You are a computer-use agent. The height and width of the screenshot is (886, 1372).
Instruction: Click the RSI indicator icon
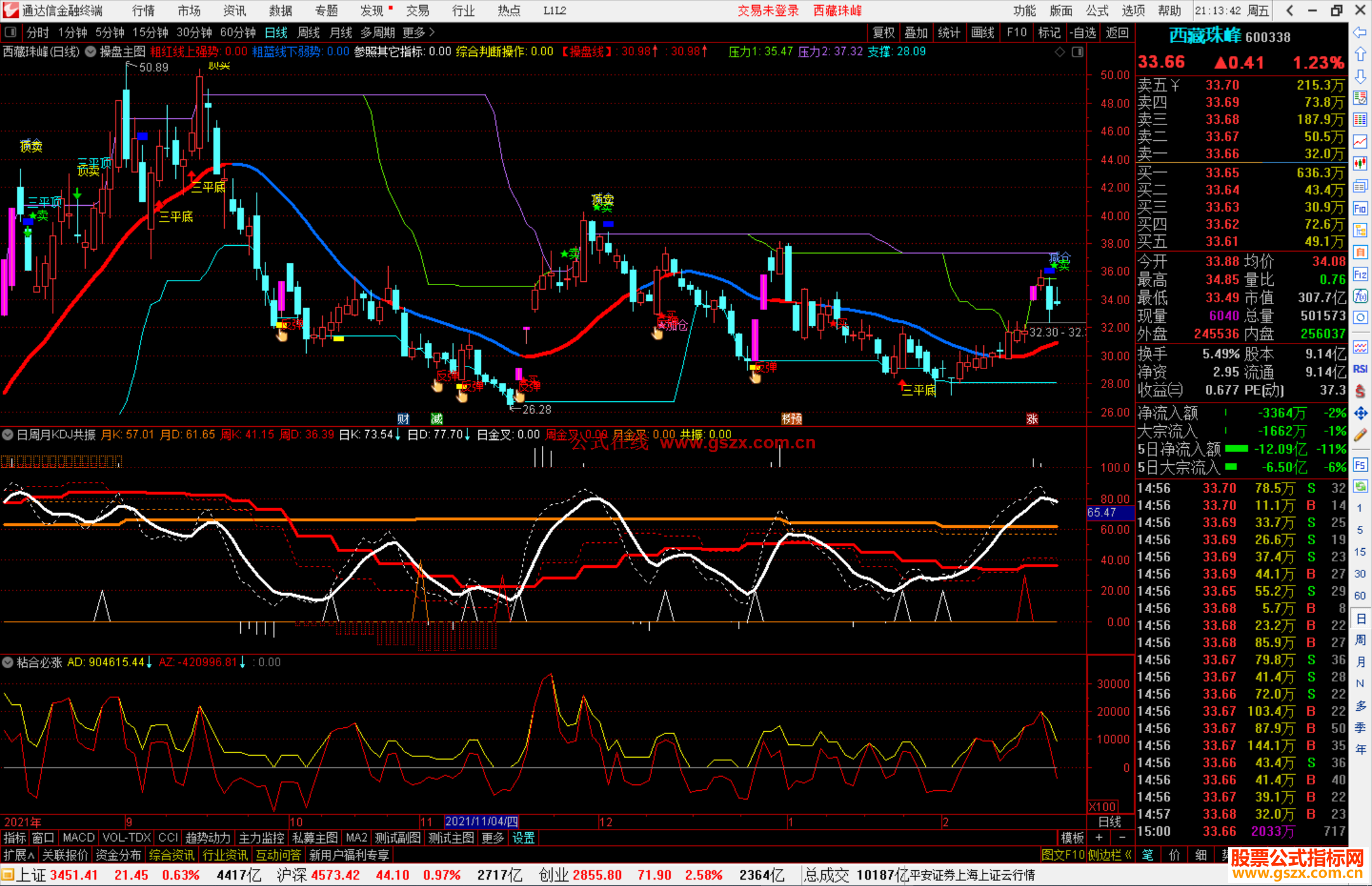(1360, 369)
